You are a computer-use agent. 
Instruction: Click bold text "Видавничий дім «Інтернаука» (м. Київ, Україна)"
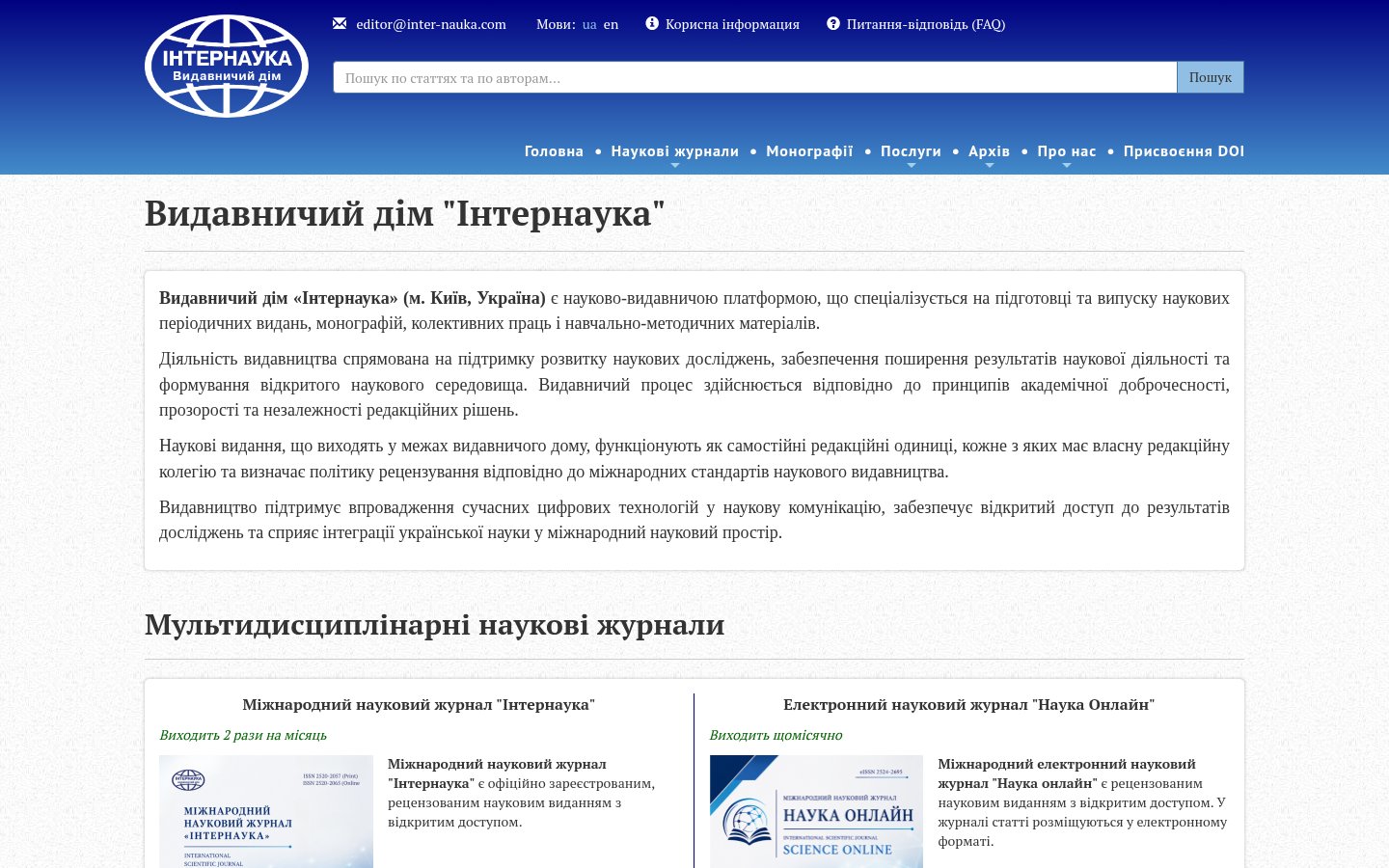click(352, 298)
